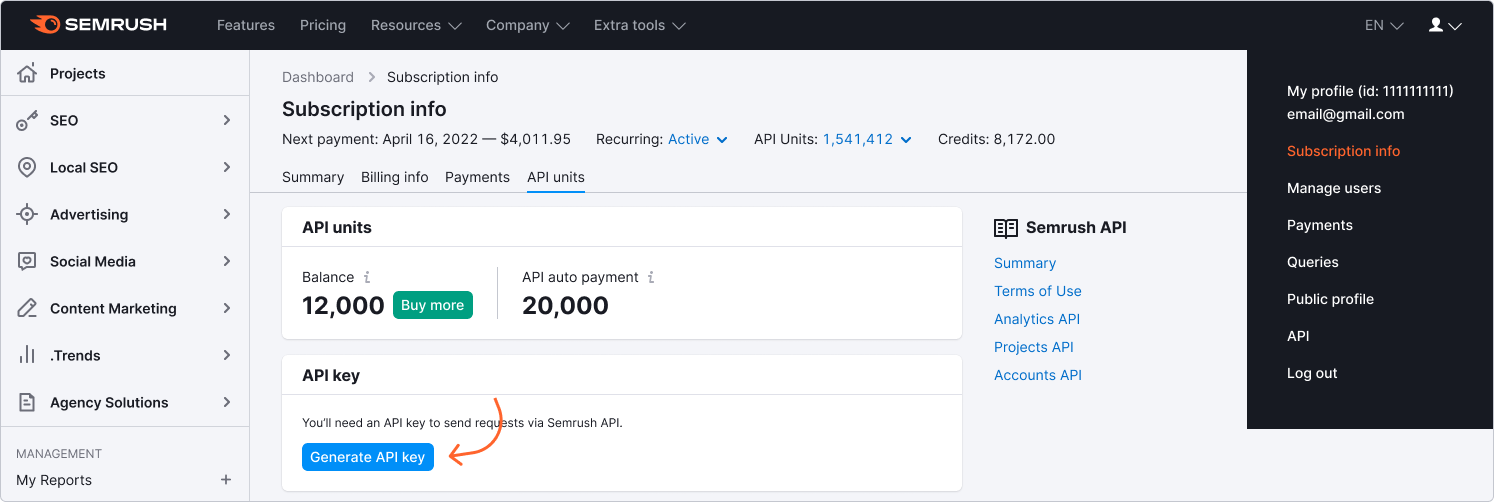1494x502 pixels.
Task: Click the Semrush logo
Action: pyautogui.click(x=98, y=25)
